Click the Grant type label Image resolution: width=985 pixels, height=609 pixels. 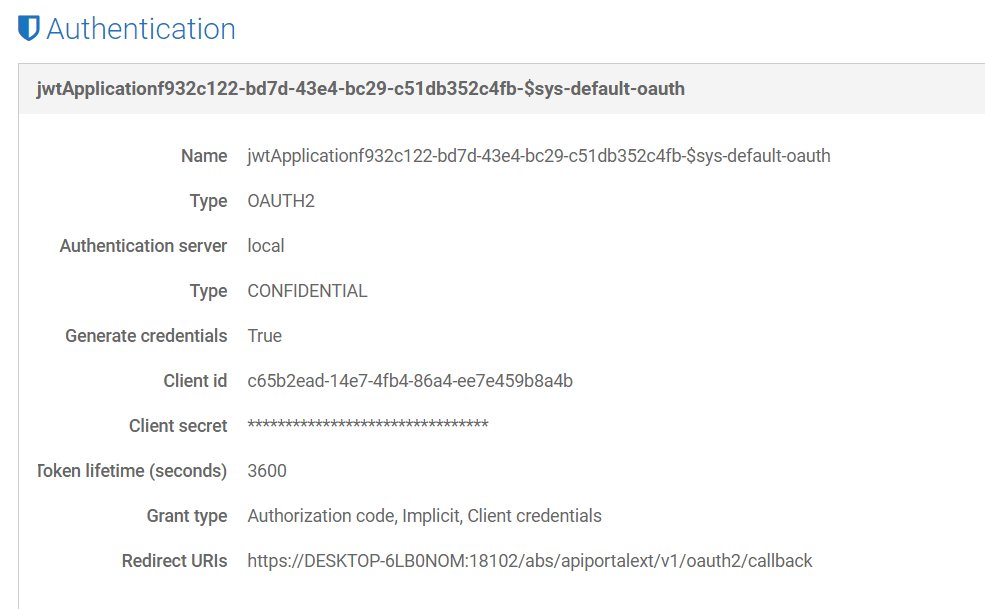pyautogui.click(x=187, y=516)
